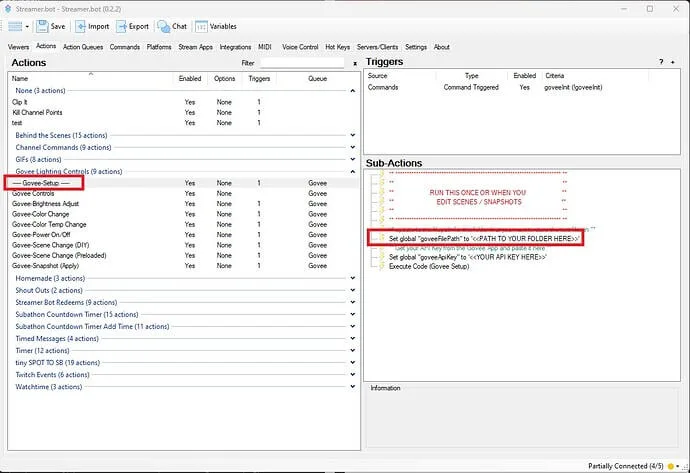The width and height of the screenshot is (690, 473).
Task: Expand the Timed Messages group
Action: point(352,338)
